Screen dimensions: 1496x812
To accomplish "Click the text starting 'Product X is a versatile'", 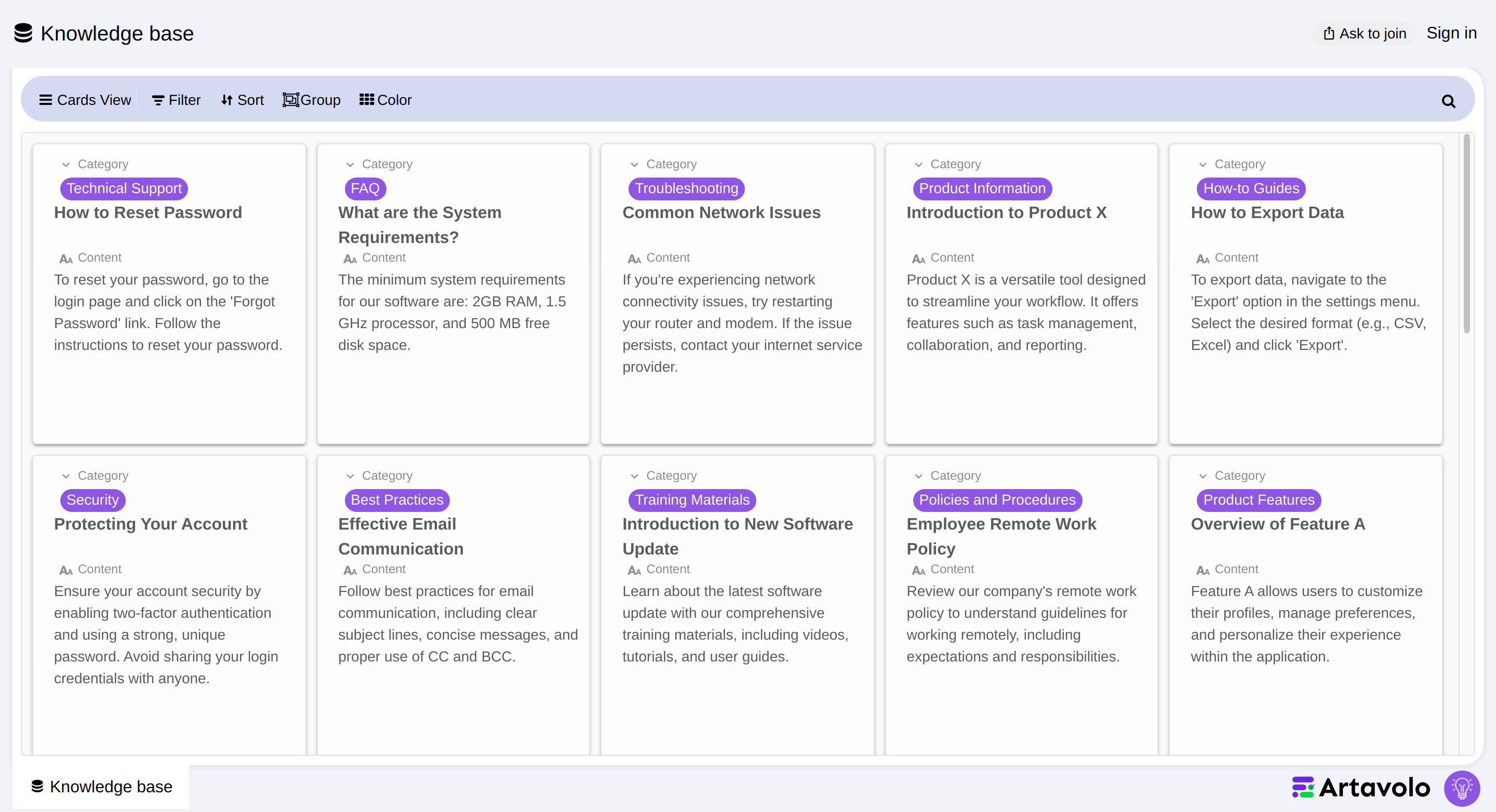I will 1025,312.
